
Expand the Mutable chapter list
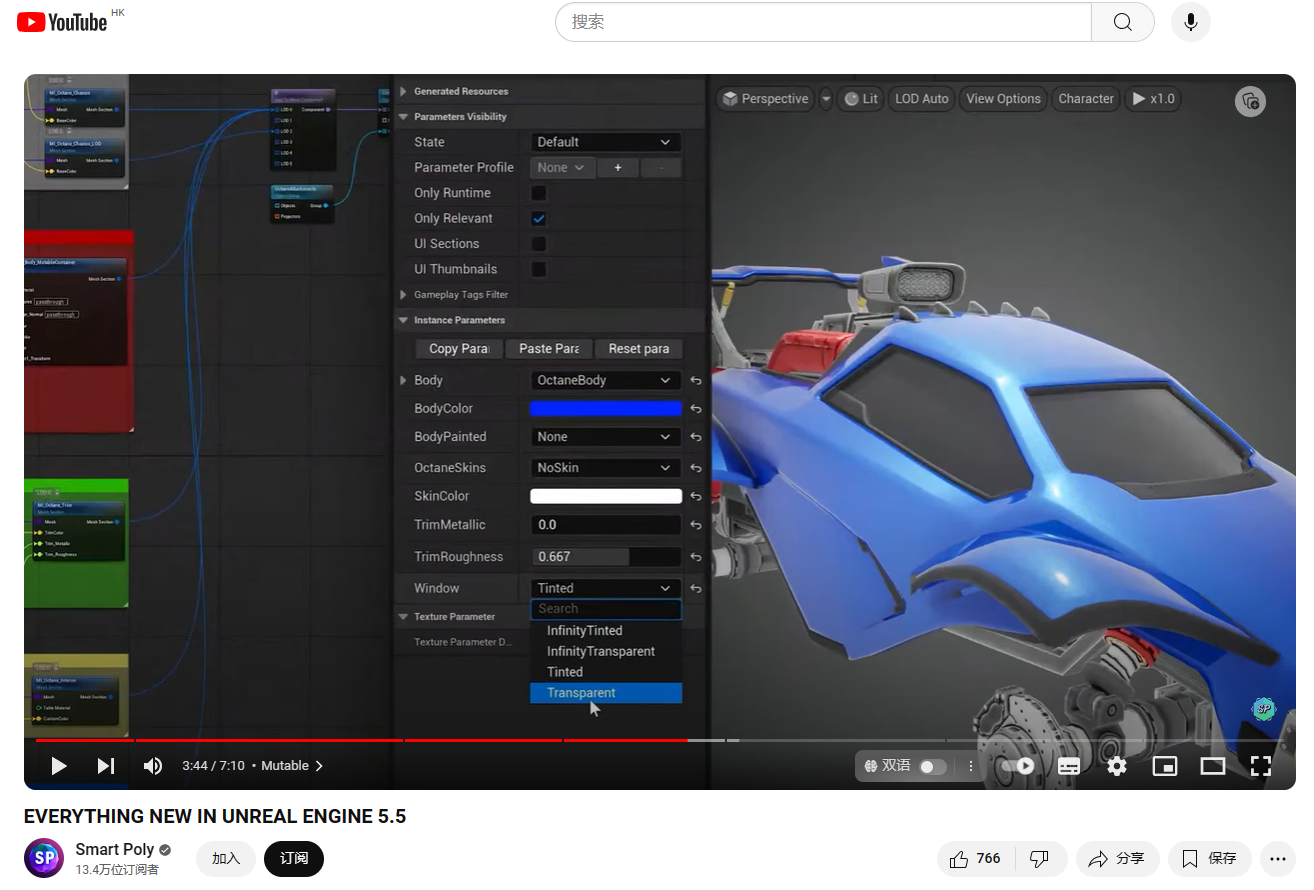click(x=292, y=766)
